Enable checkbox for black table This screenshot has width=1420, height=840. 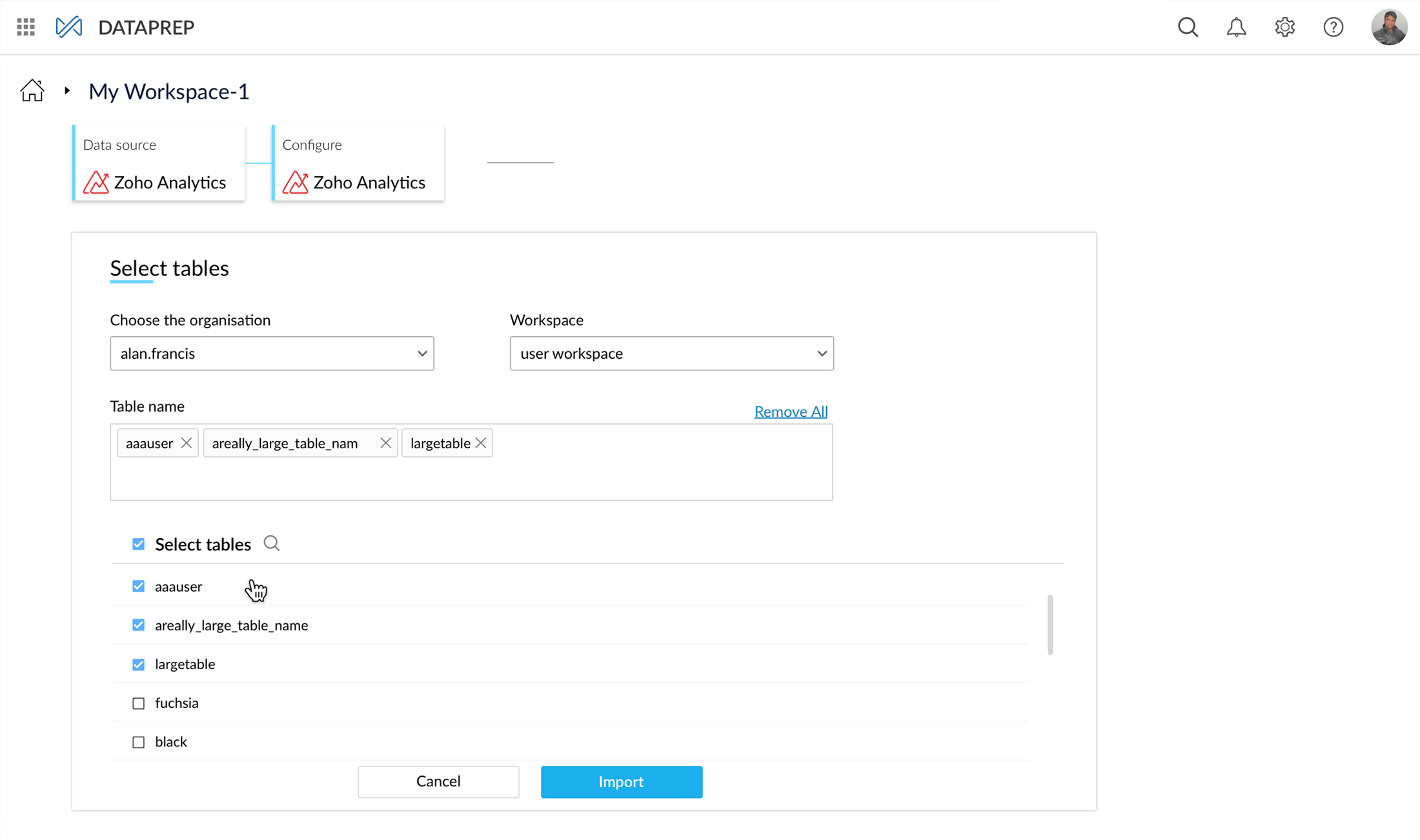(x=138, y=741)
